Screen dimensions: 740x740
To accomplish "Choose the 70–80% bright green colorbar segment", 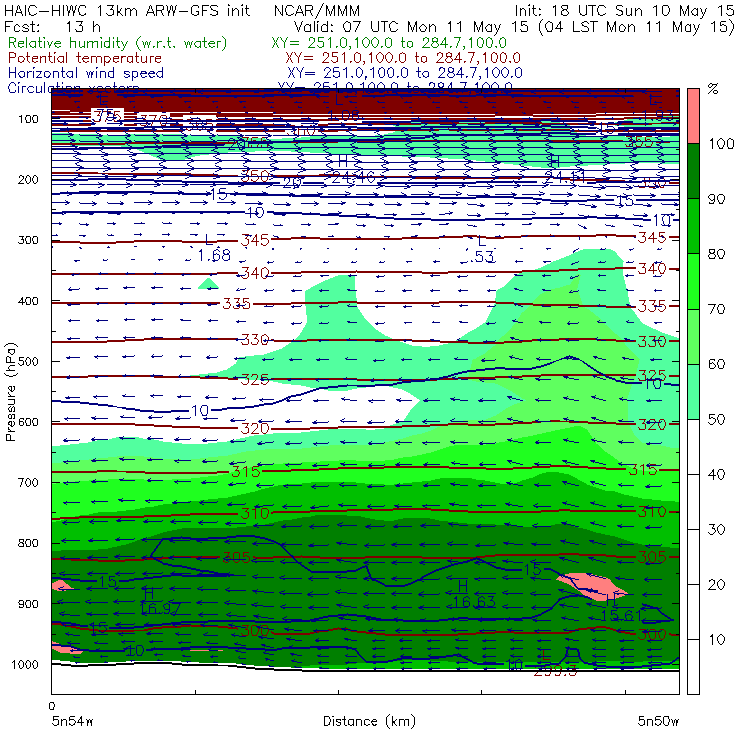I will 693,281.
